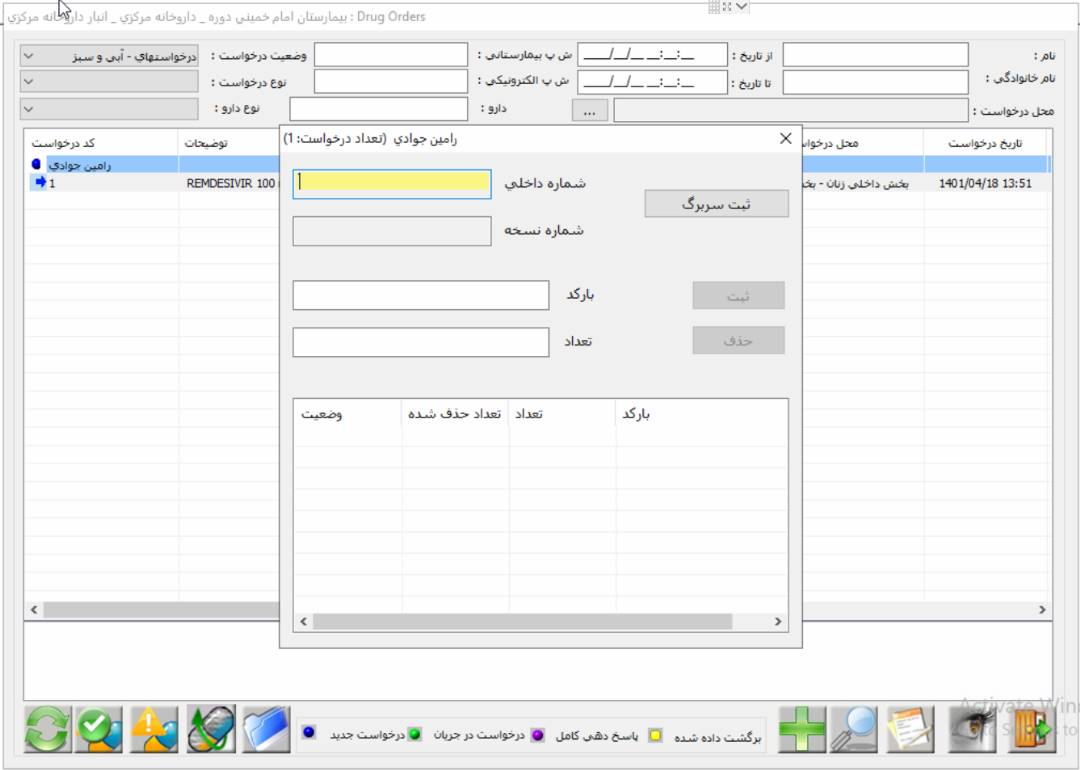The image size is (1080, 770).
Task: Click the ellipsis browse button beside محل درخواست
Action: click(589, 111)
